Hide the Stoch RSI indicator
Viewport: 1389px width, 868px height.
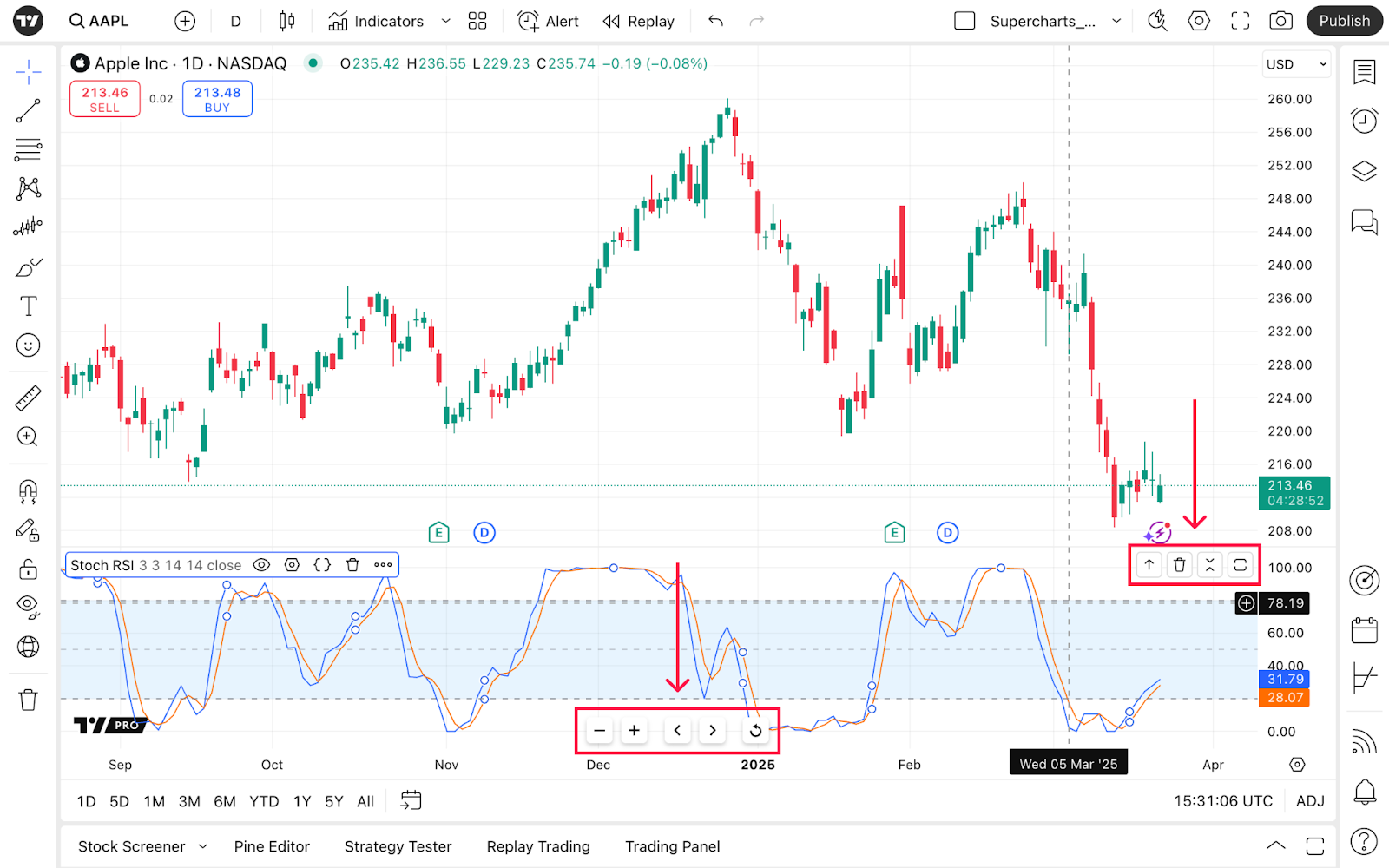coord(261,565)
